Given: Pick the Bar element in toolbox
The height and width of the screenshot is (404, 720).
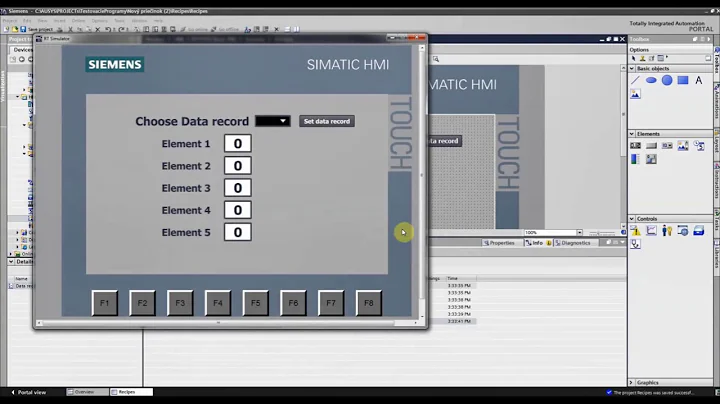Looking at the screenshot, I should pyautogui.click(x=636, y=159).
